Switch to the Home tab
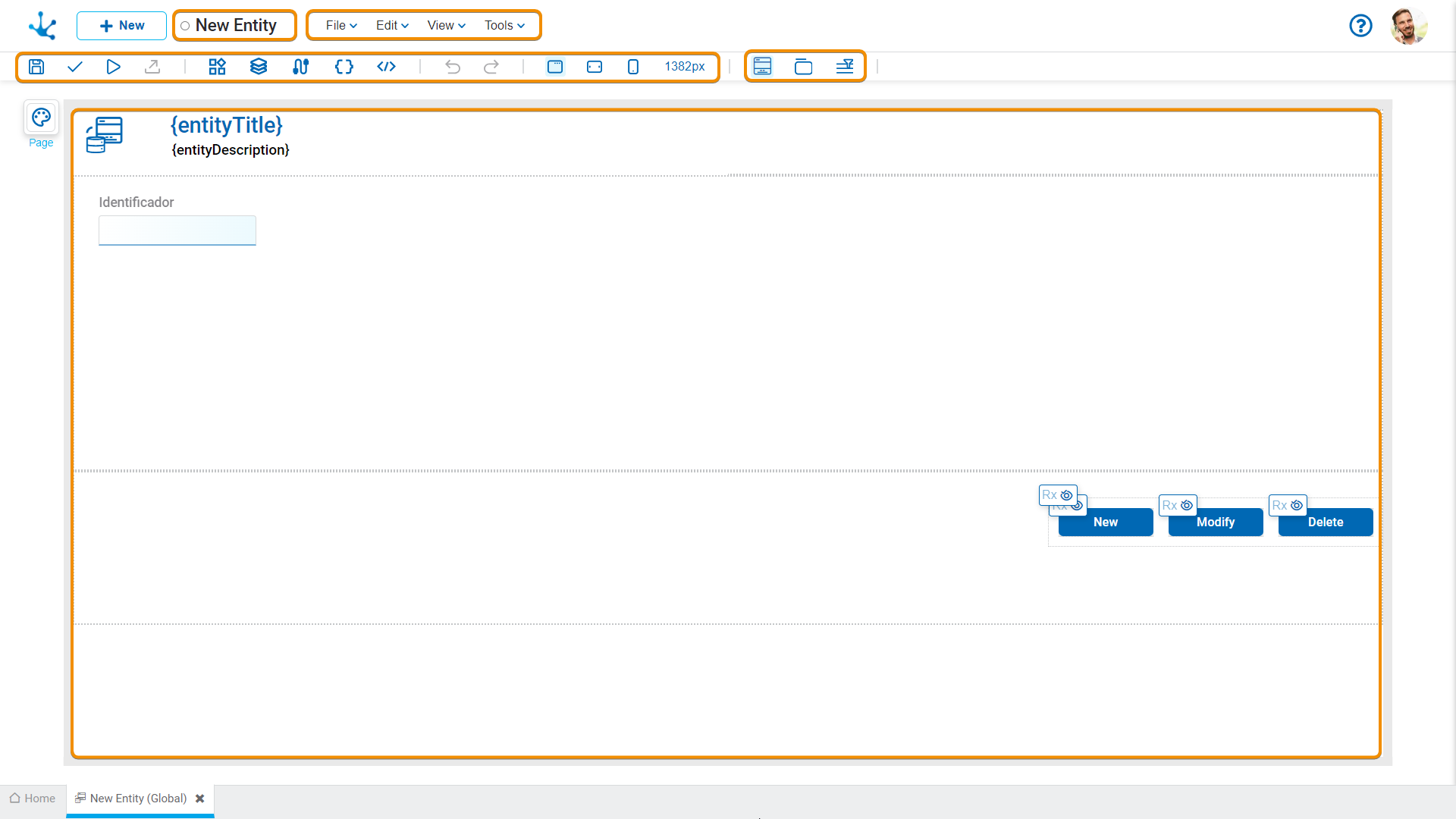 pyautogui.click(x=33, y=799)
